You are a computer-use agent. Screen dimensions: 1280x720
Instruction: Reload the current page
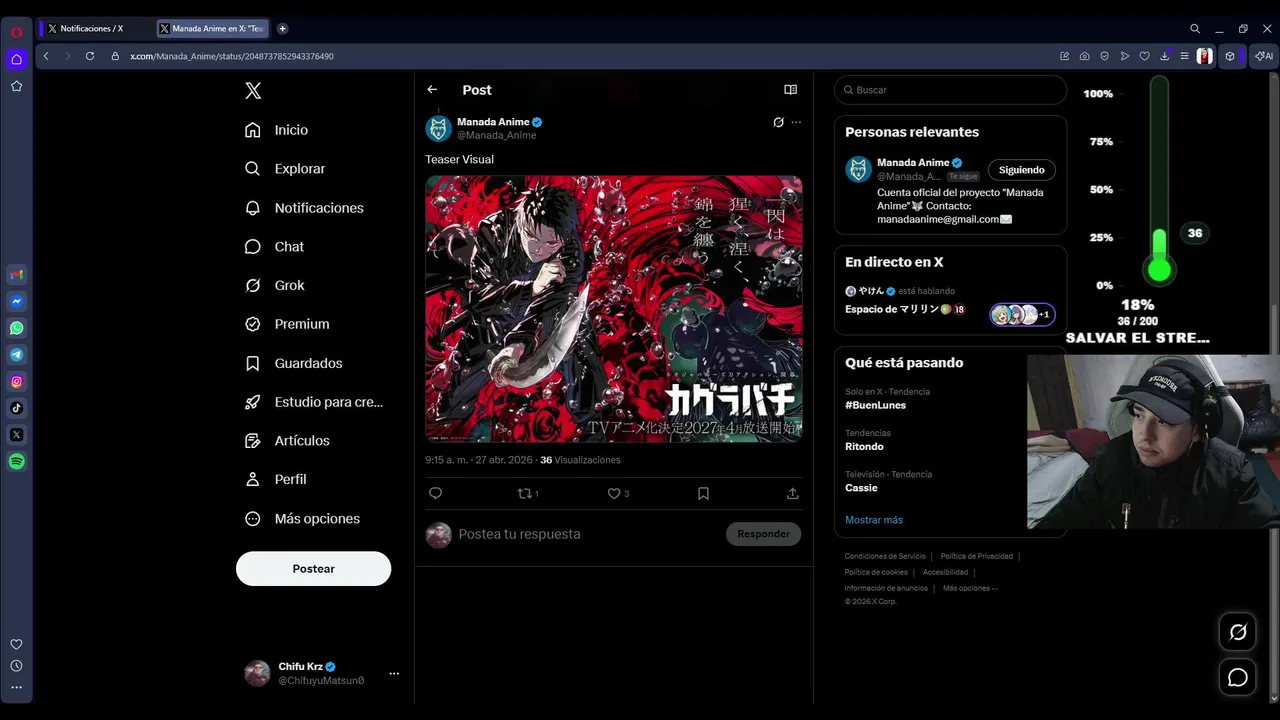[90, 56]
